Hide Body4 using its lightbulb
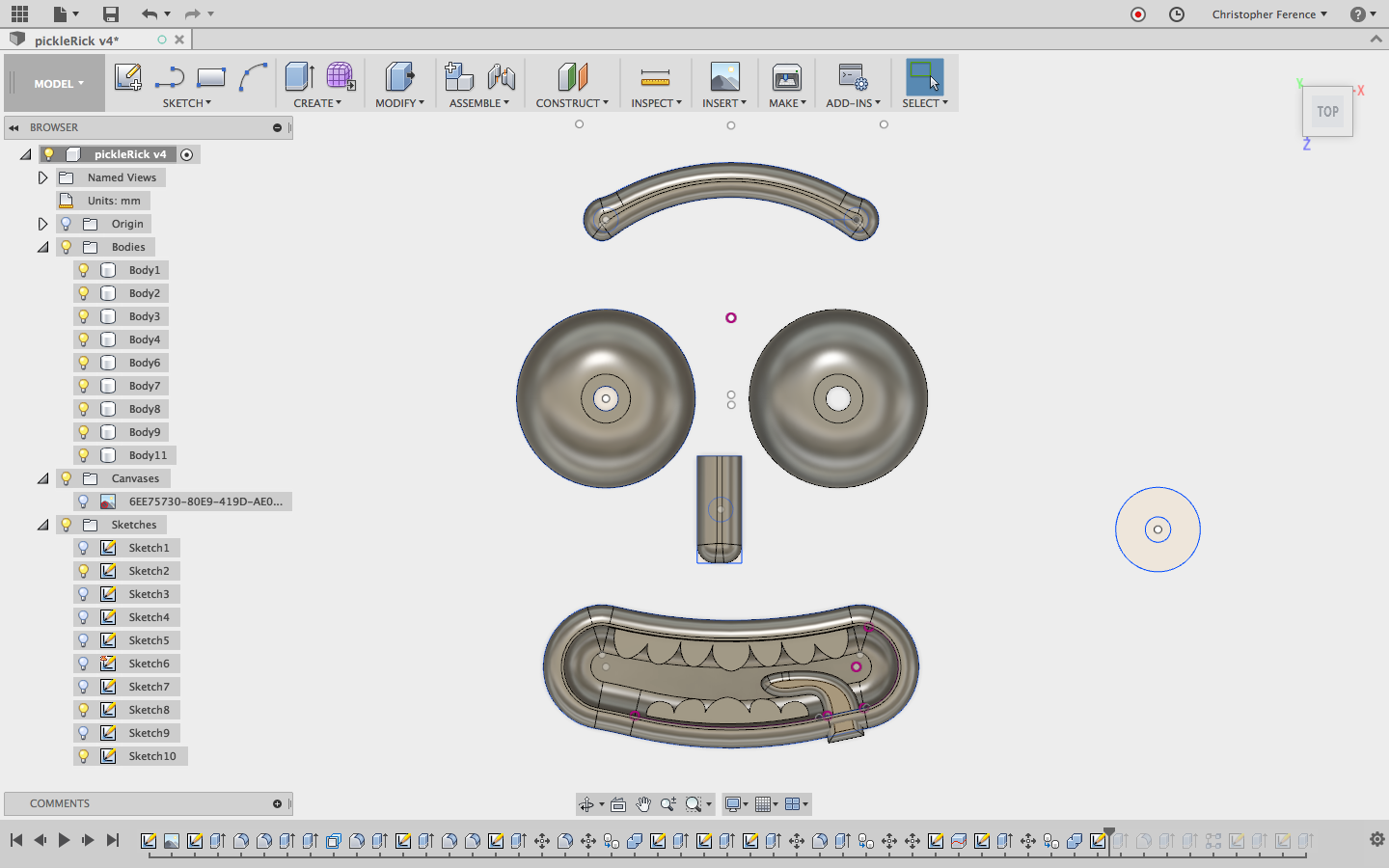 [x=84, y=339]
